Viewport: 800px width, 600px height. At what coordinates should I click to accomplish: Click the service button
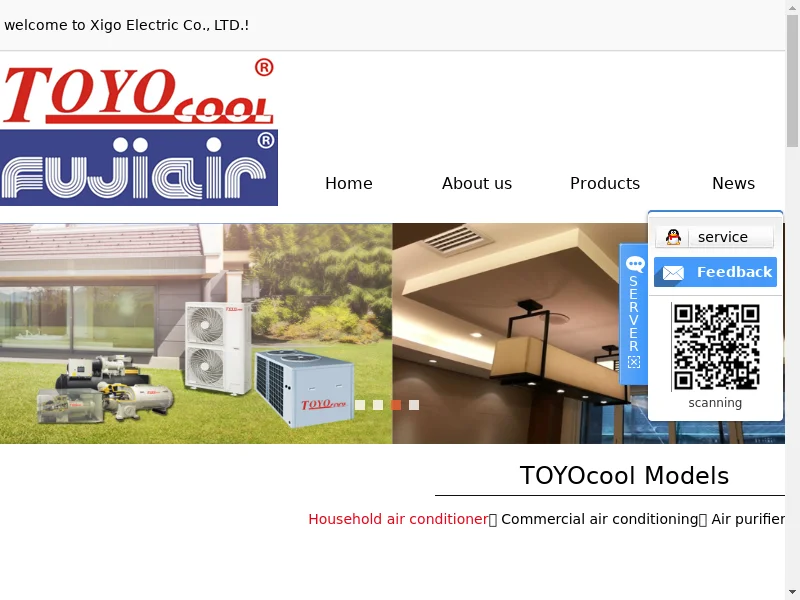click(714, 237)
